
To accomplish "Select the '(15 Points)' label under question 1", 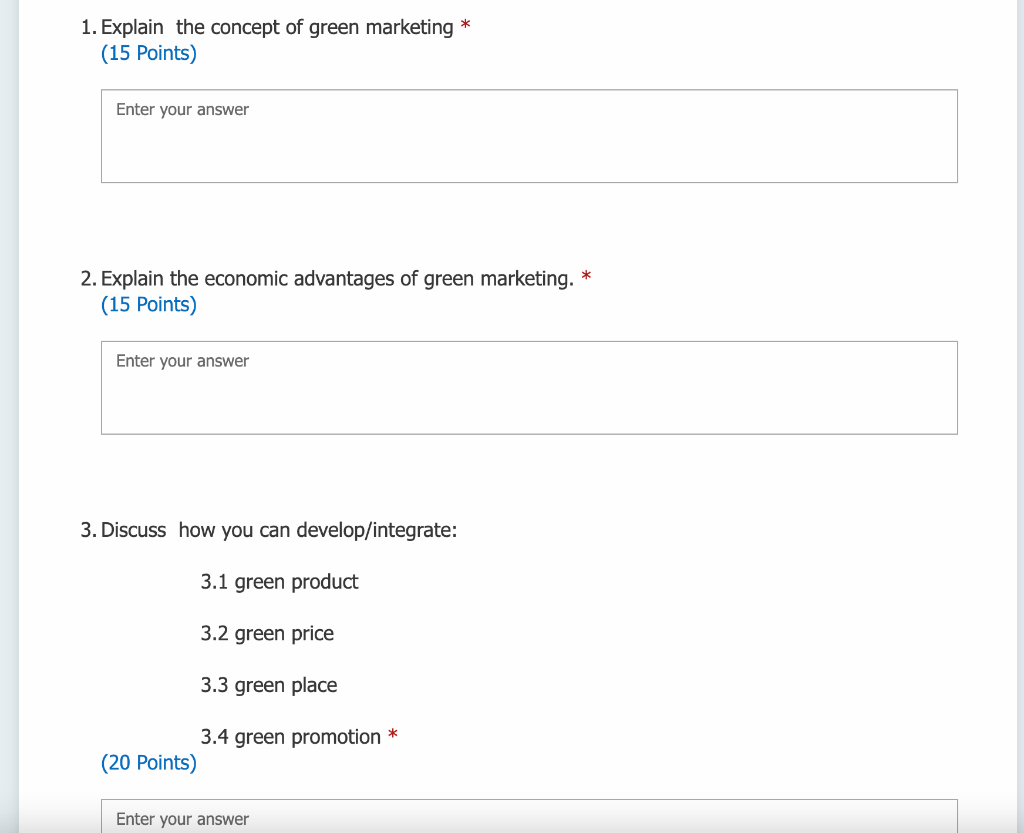I will [x=148, y=53].
